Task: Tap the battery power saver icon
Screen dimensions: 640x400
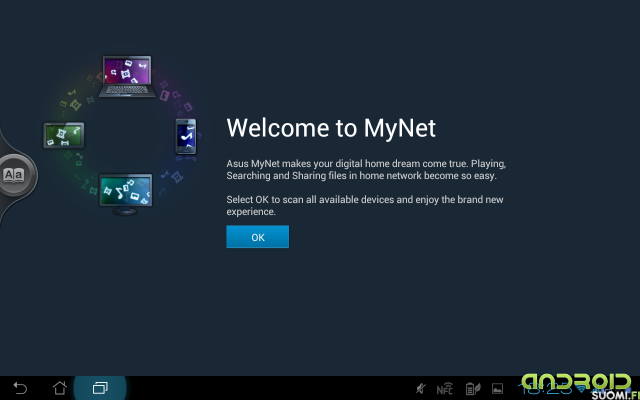Action: pos(473,389)
